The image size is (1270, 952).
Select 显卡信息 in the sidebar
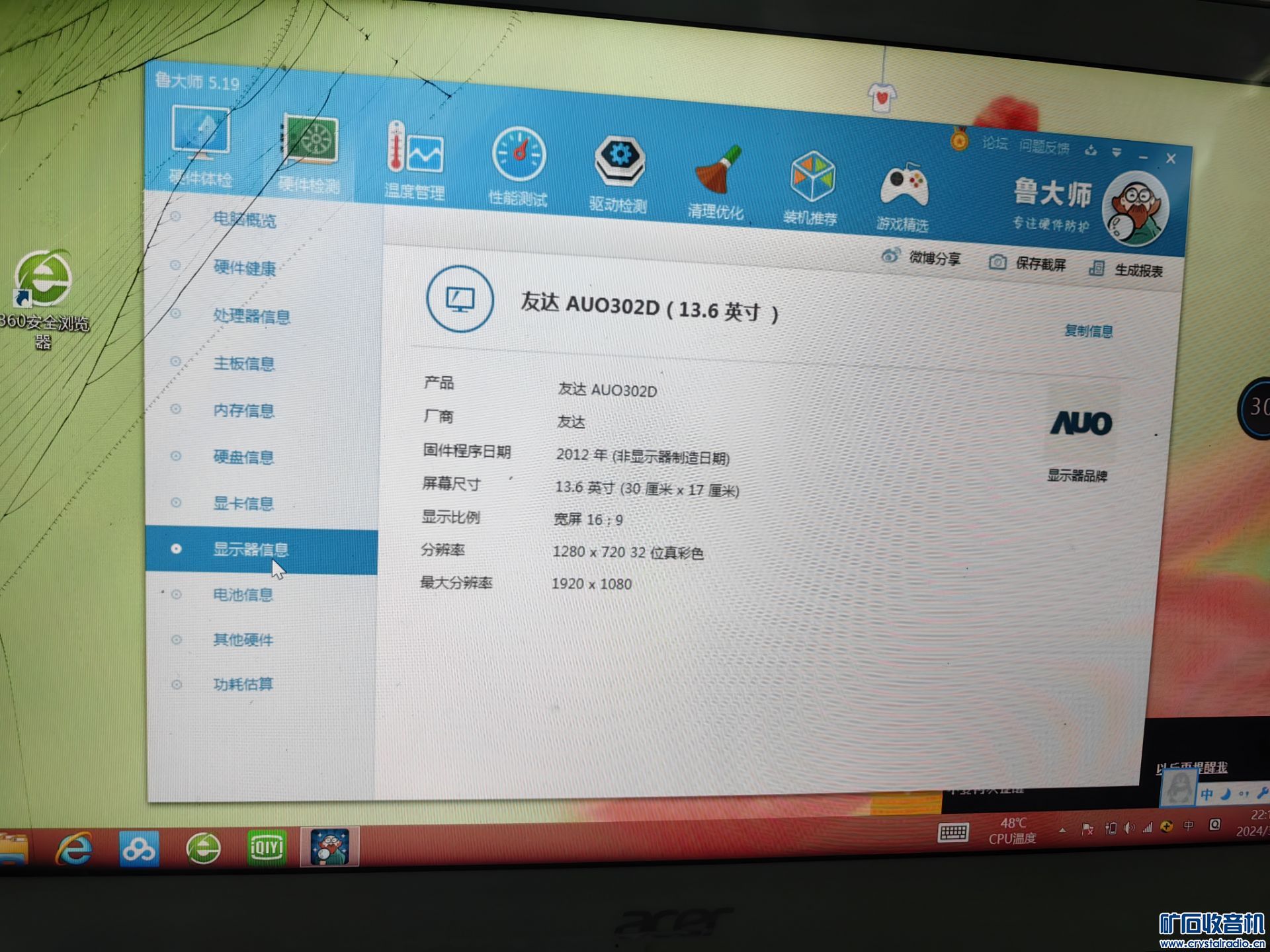coord(243,503)
